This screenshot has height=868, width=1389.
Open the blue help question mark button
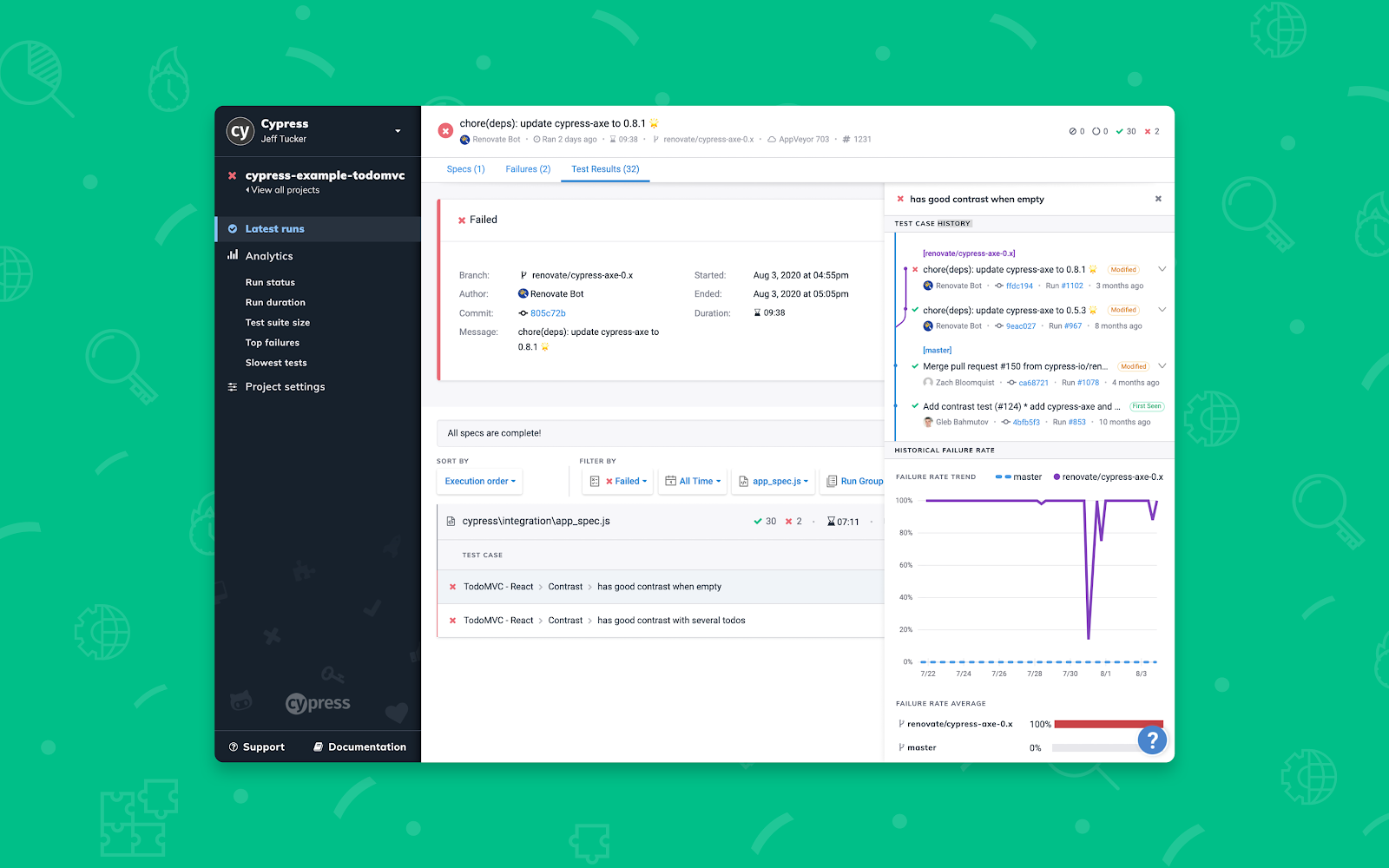click(x=1152, y=740)
